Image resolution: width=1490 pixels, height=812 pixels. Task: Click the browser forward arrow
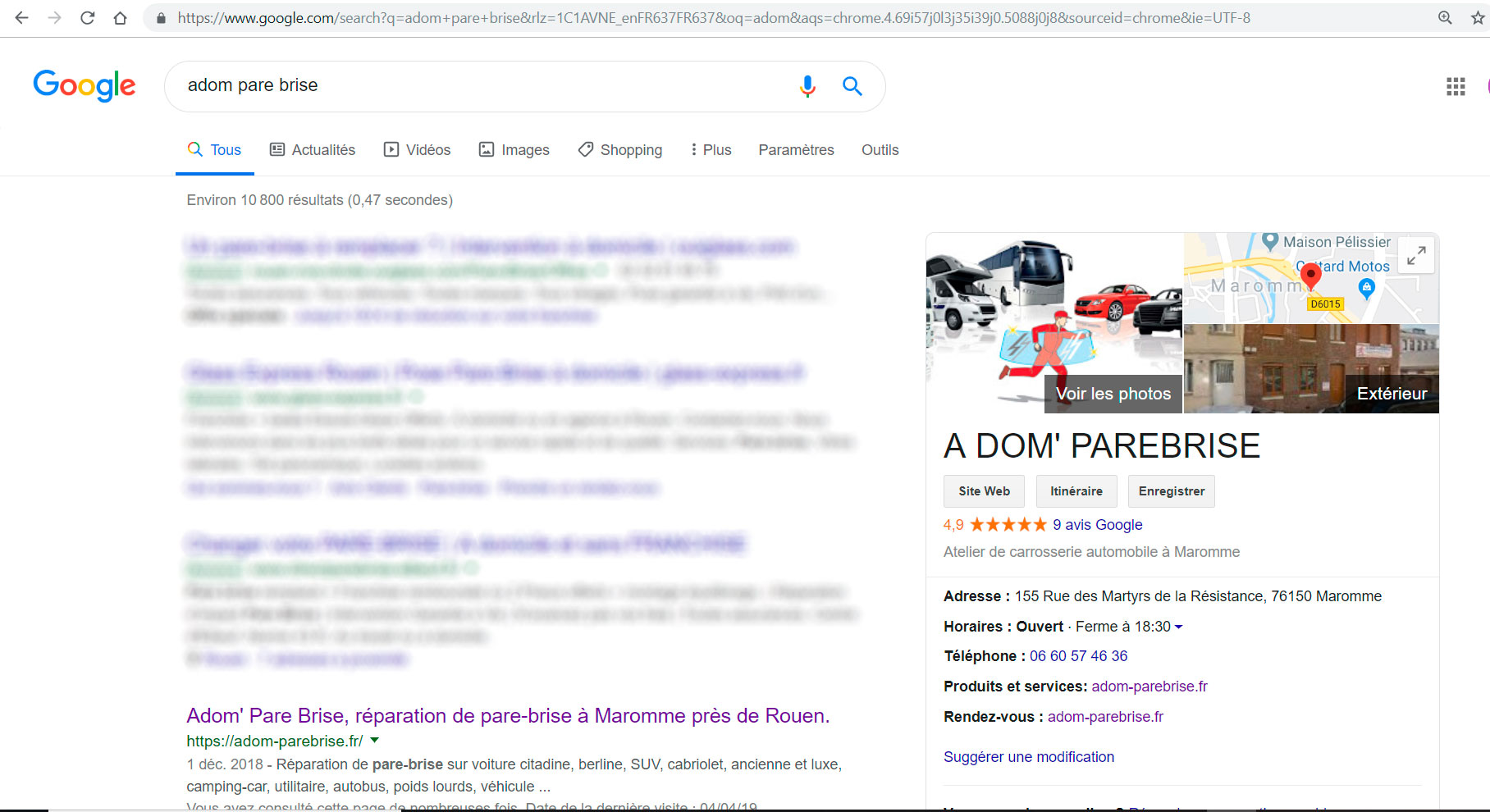click(x=54, y=17)
